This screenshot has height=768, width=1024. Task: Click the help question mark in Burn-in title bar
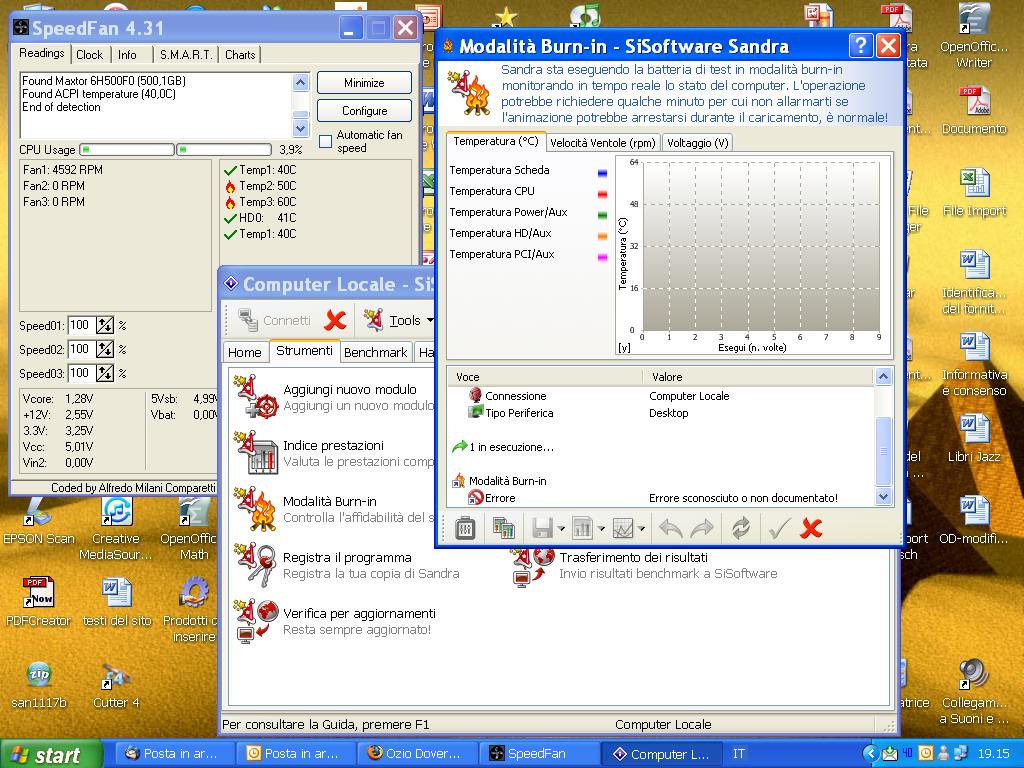(861, 46)
